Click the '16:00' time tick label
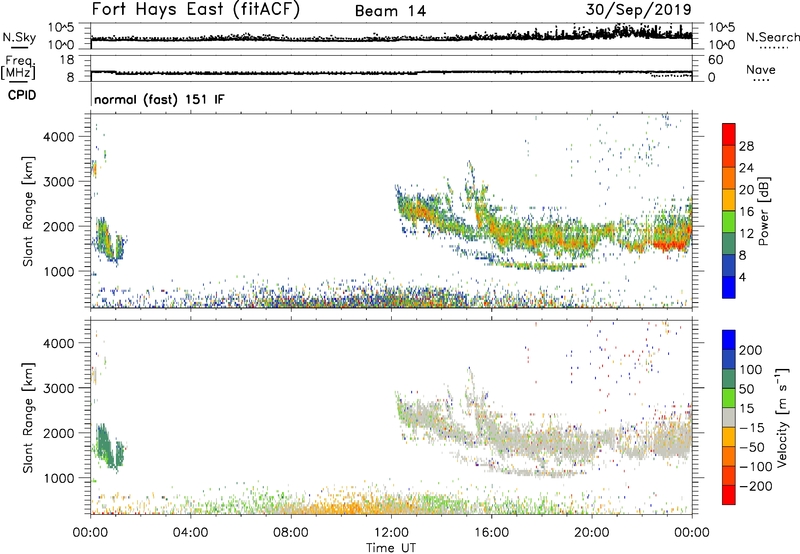This screenshot has height=554, width=800. (x=491, y=533)
